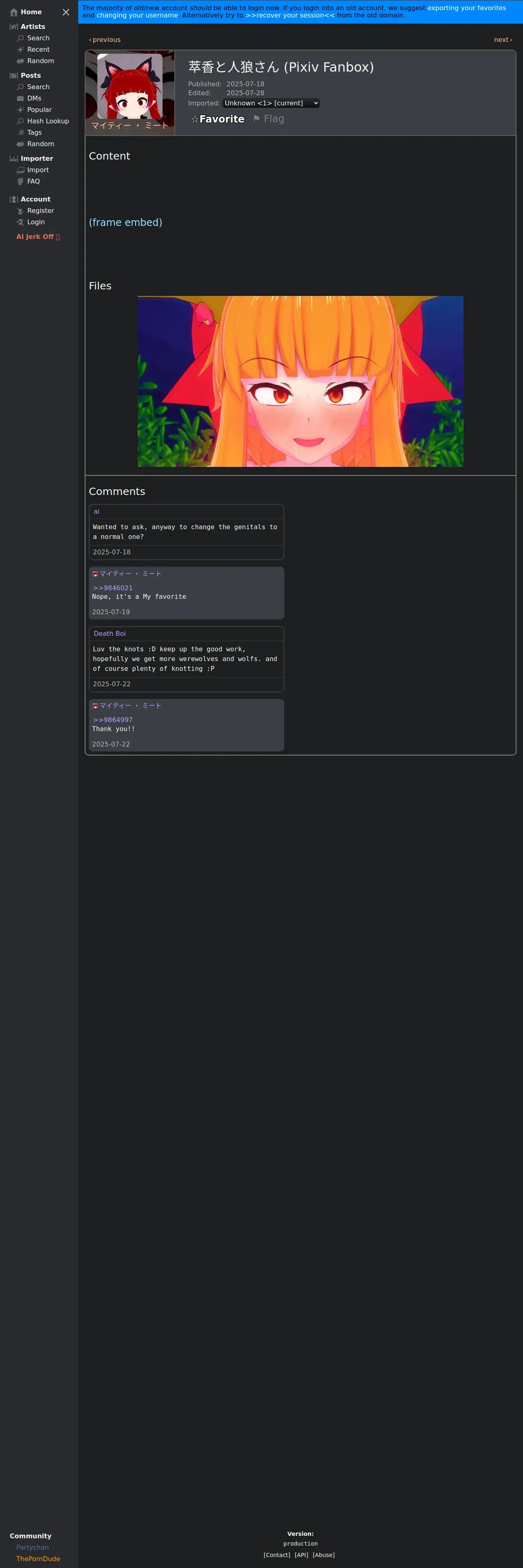The image size is (523, 1568).
Task: Click exporting your favorites link
Action: [x=466, y=8]
